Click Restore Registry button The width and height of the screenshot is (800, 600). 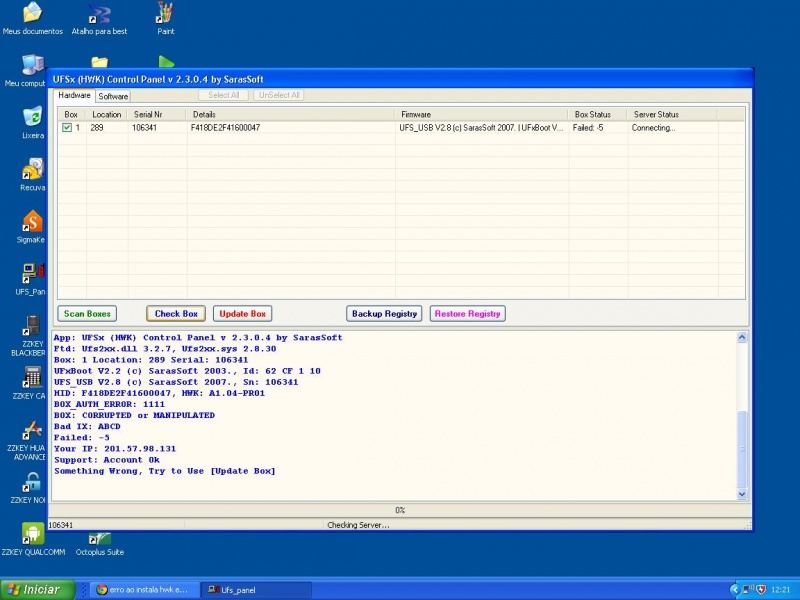tap(467, 314)
